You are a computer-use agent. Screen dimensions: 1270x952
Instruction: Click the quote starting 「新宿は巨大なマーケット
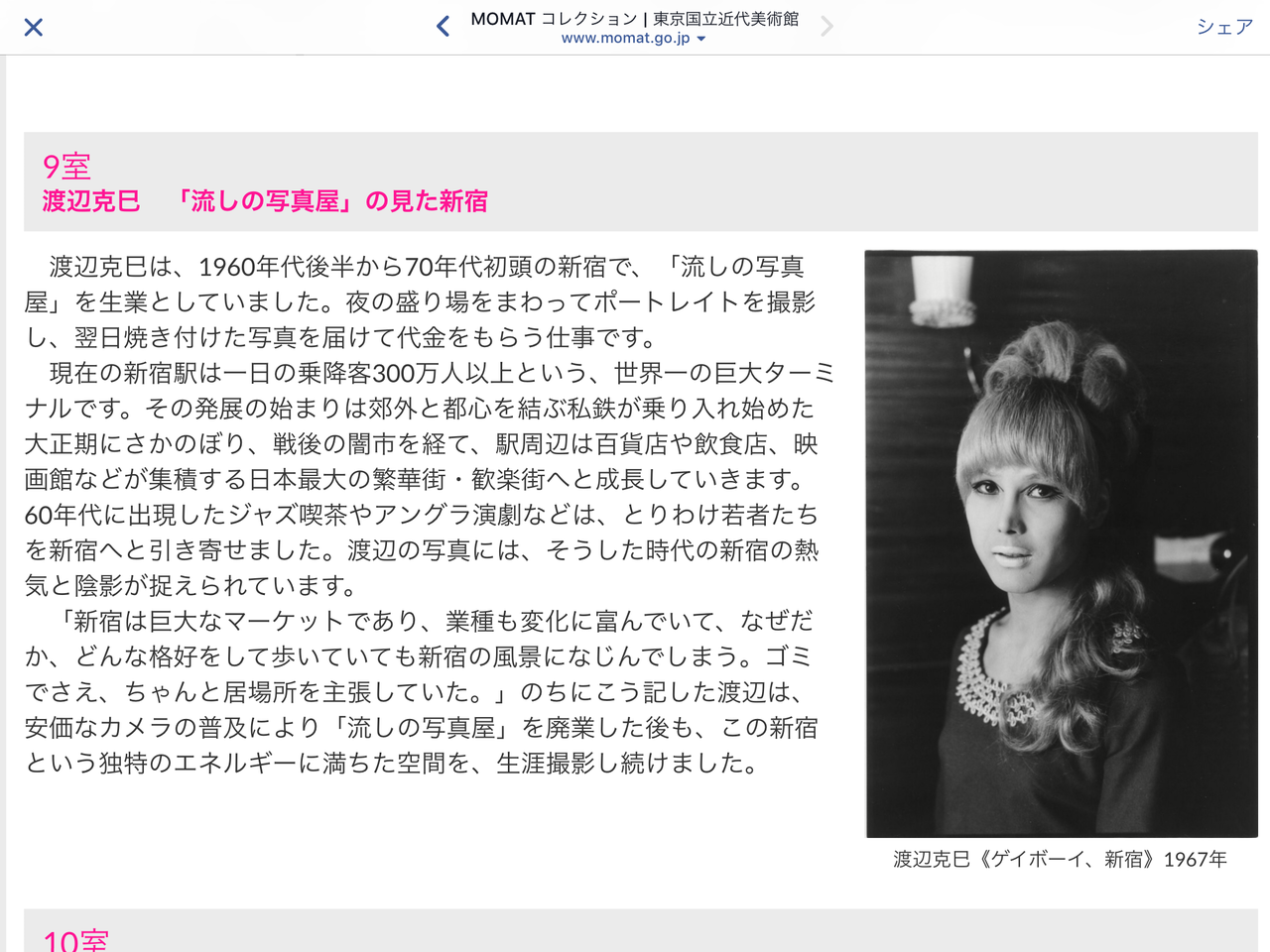pyautogui.click(x=421, y=692)
